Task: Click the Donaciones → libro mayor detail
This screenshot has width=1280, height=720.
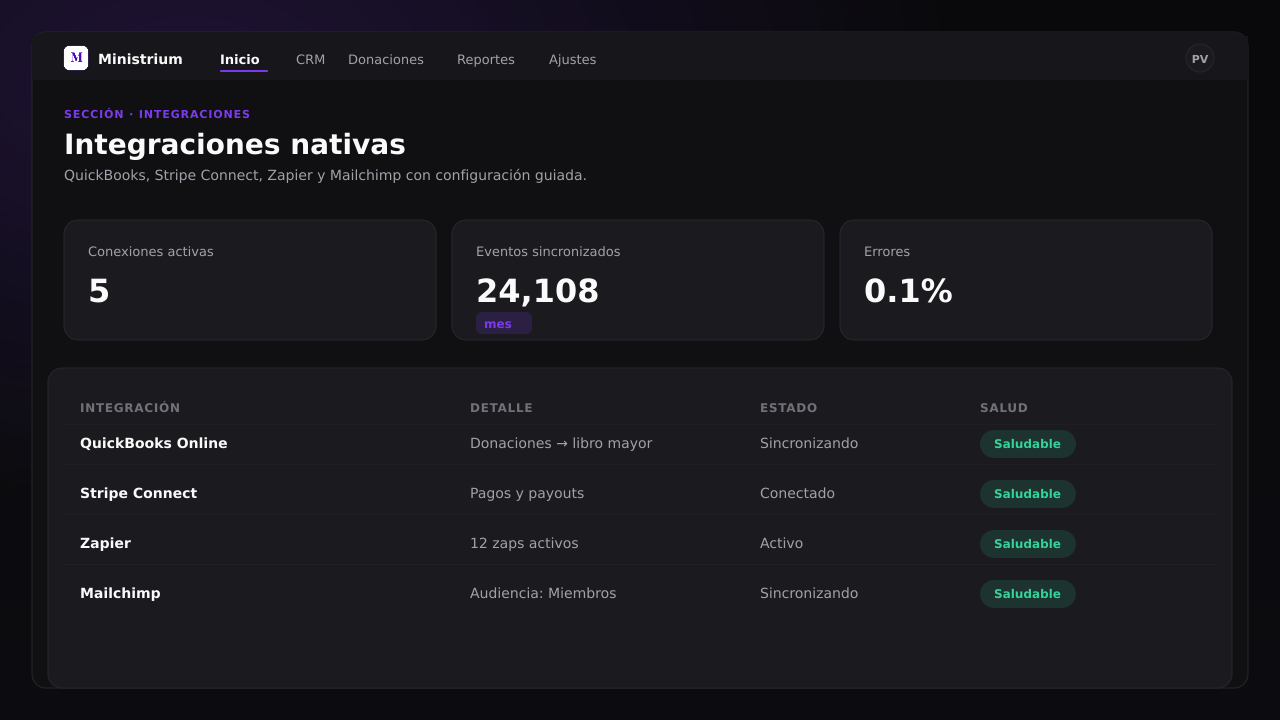Action: click(561, 443)
